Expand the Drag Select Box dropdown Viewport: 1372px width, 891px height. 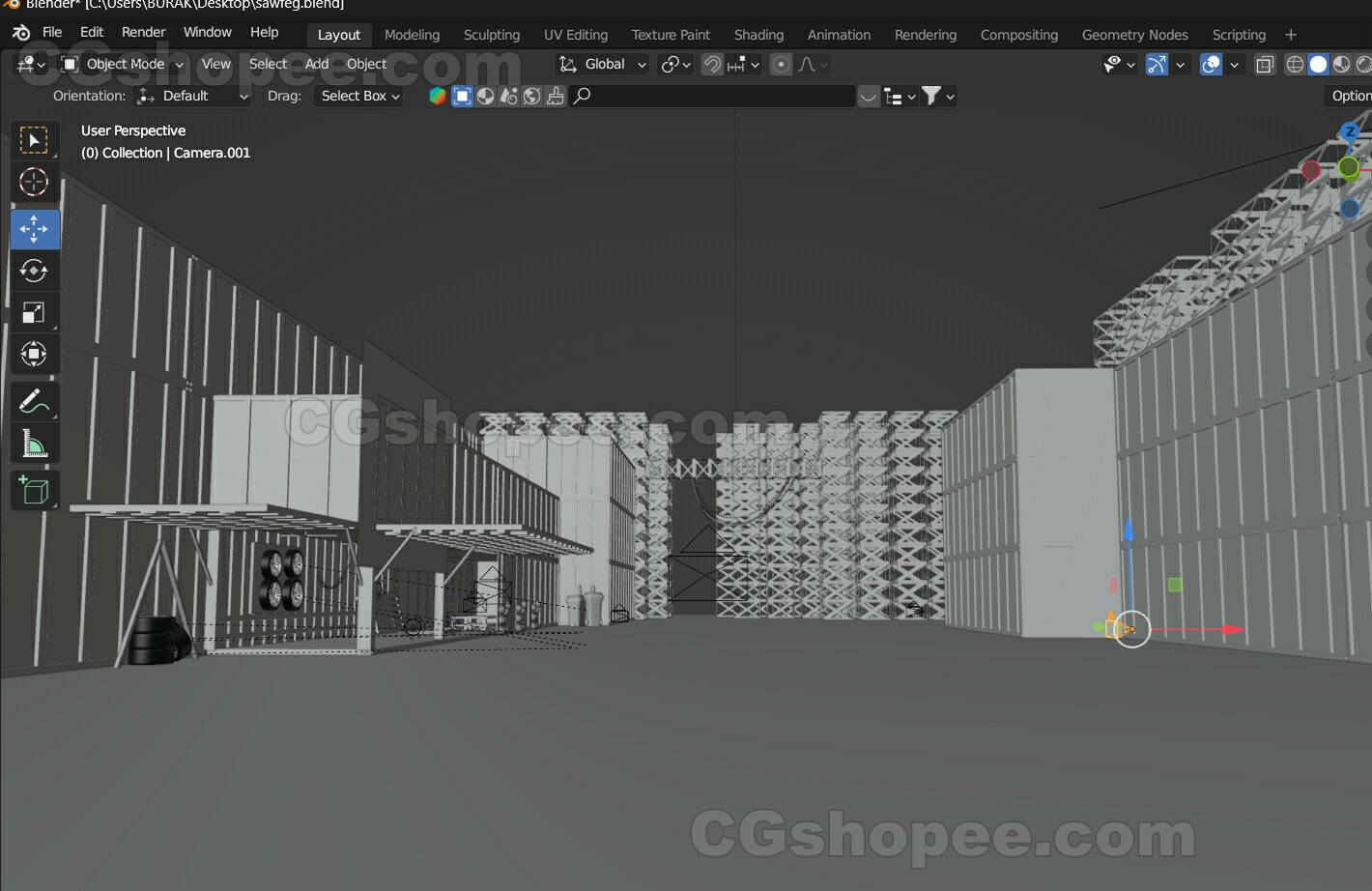(x=358, y=96)
